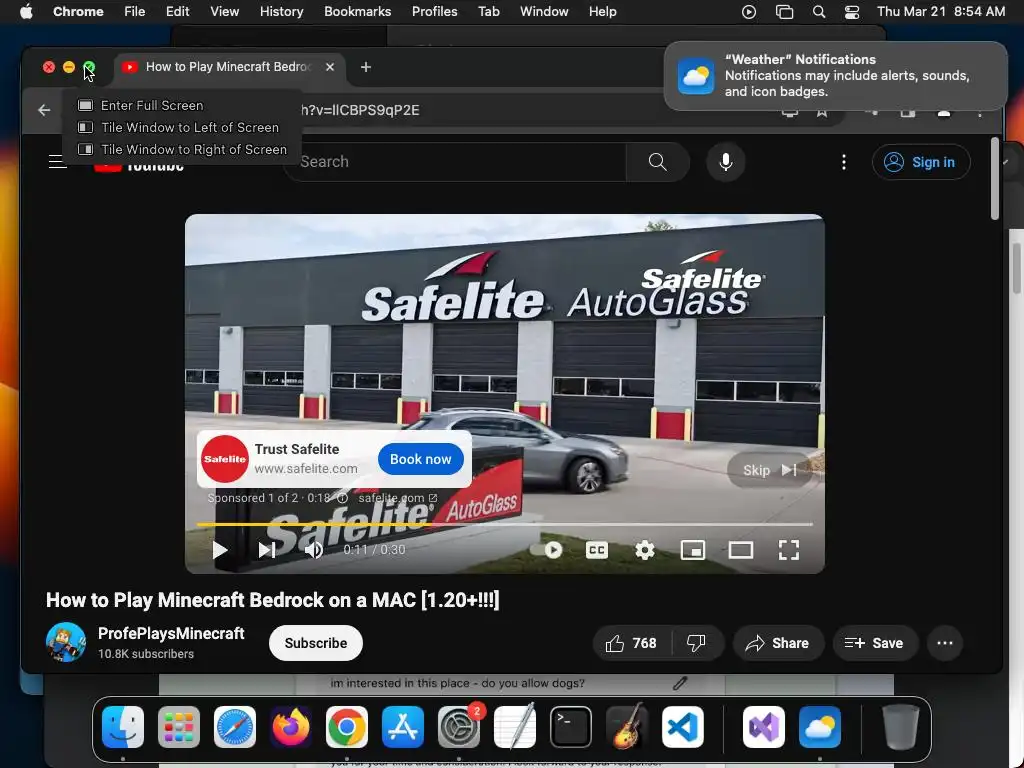Screen dimensions: 1024x768
Task: Toggle autoplay switch in player
Action: point(547,550)
